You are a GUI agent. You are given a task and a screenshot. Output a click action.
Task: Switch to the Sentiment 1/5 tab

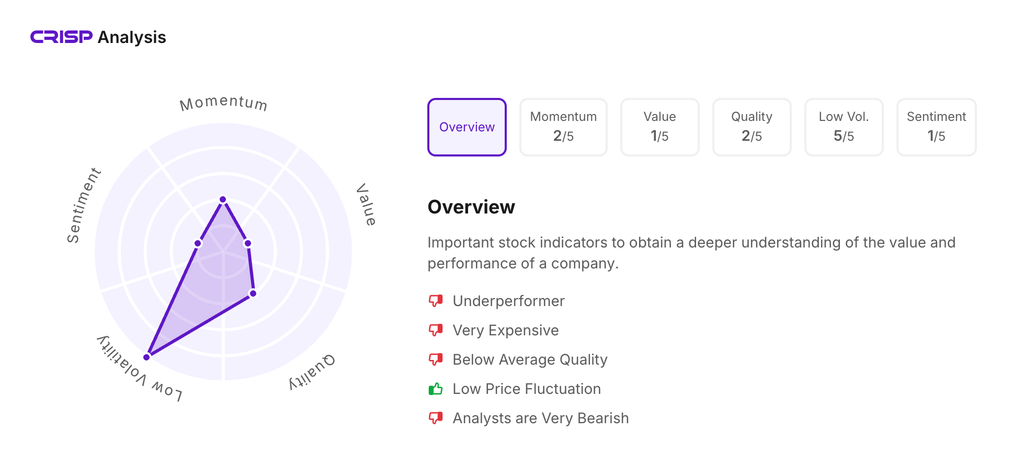[936, 127]
